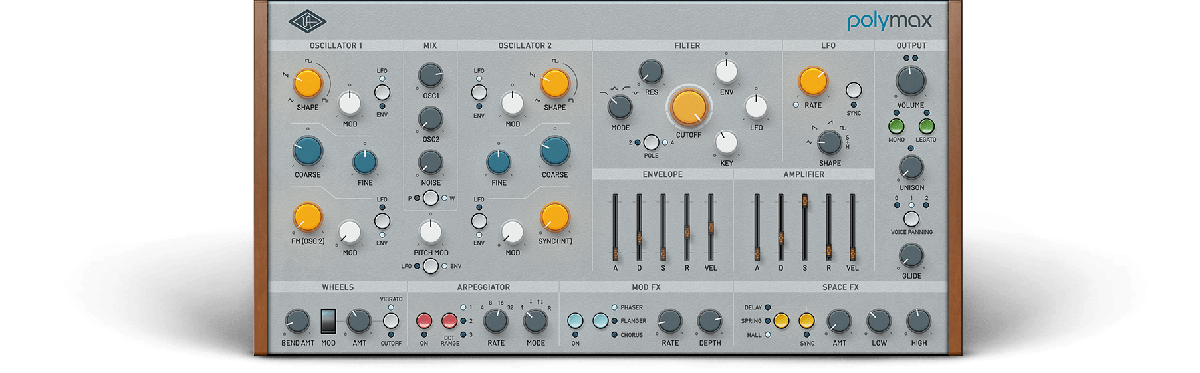1200x373 pixels.
Task: Adjust the Arpeggiator RATE knob
Action: (495, 321)
